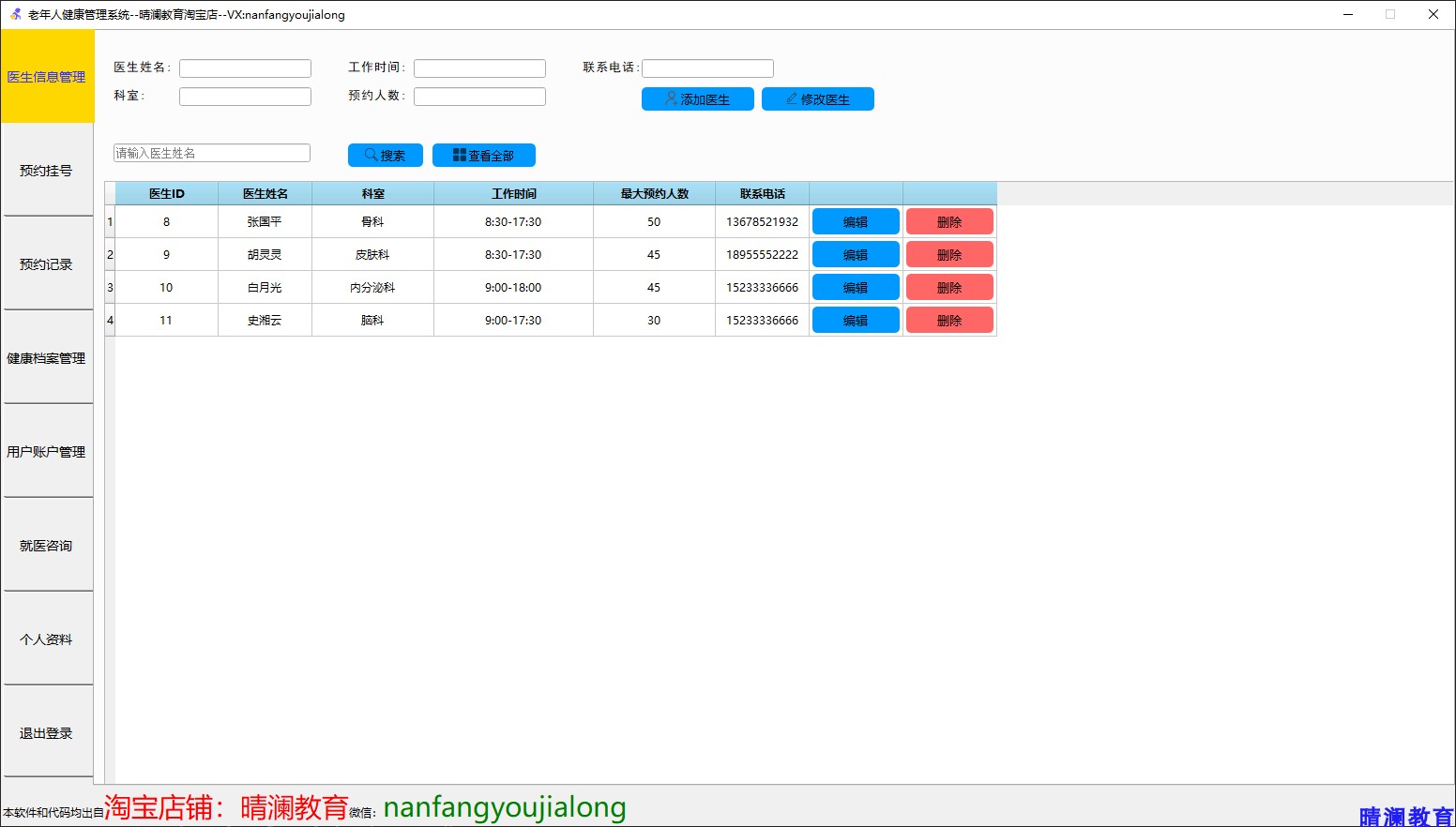Screen dimensions: 1456x827
Task: Select row header number 2
Action: [110, 255]
